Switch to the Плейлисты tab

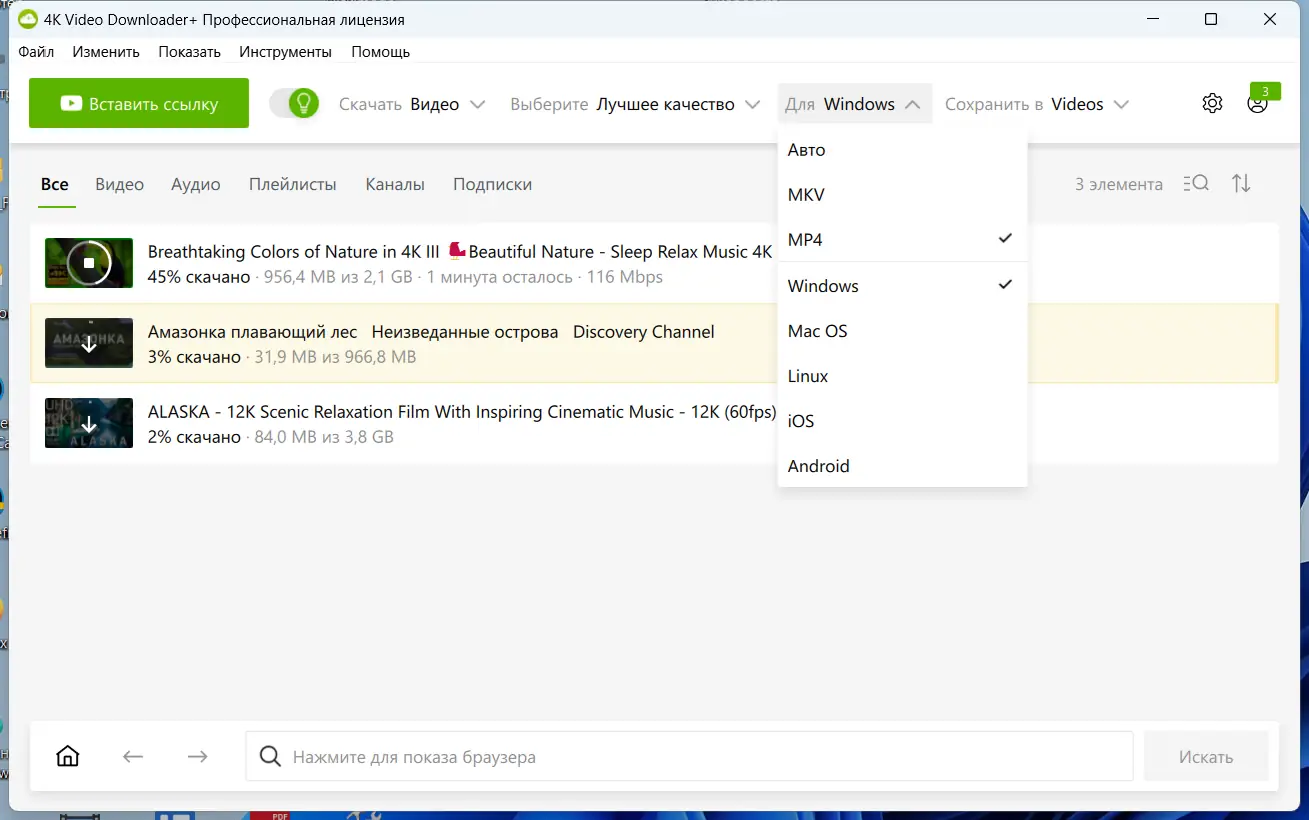(x=293, y=184)
